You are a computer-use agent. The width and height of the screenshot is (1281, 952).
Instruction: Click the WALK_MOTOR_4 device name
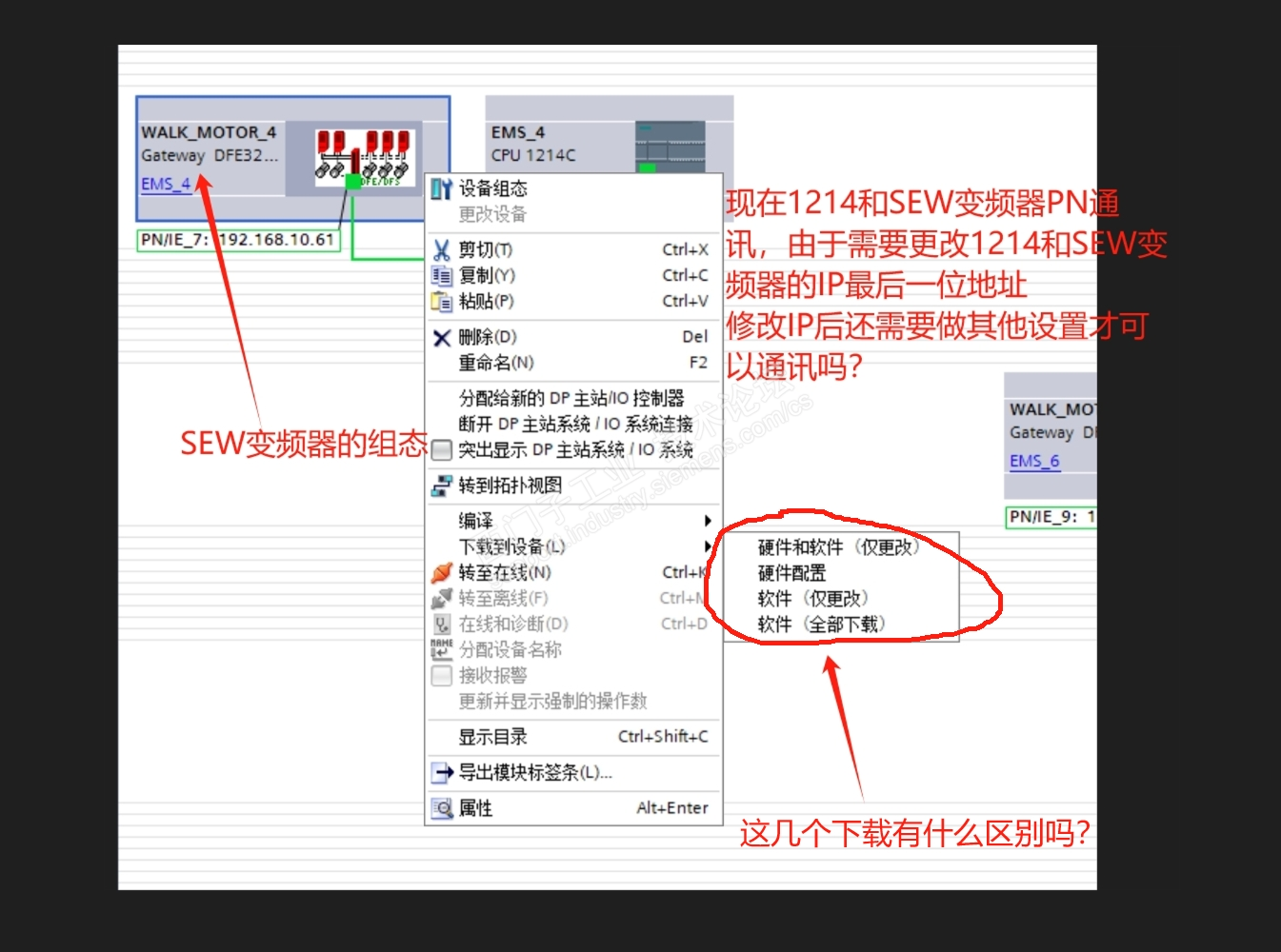coord(209,132)
